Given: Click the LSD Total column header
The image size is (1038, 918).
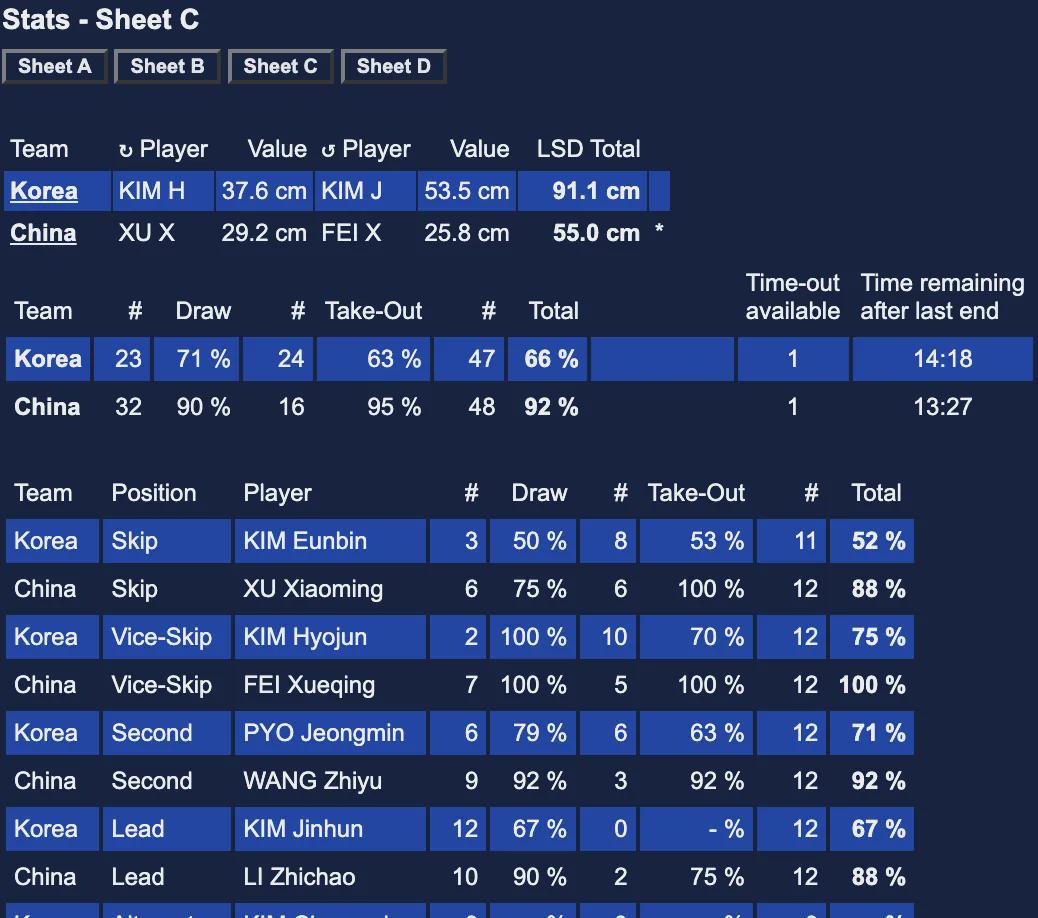Looking at the screenshot, I should pyautogui.click(x=588, y=149).
